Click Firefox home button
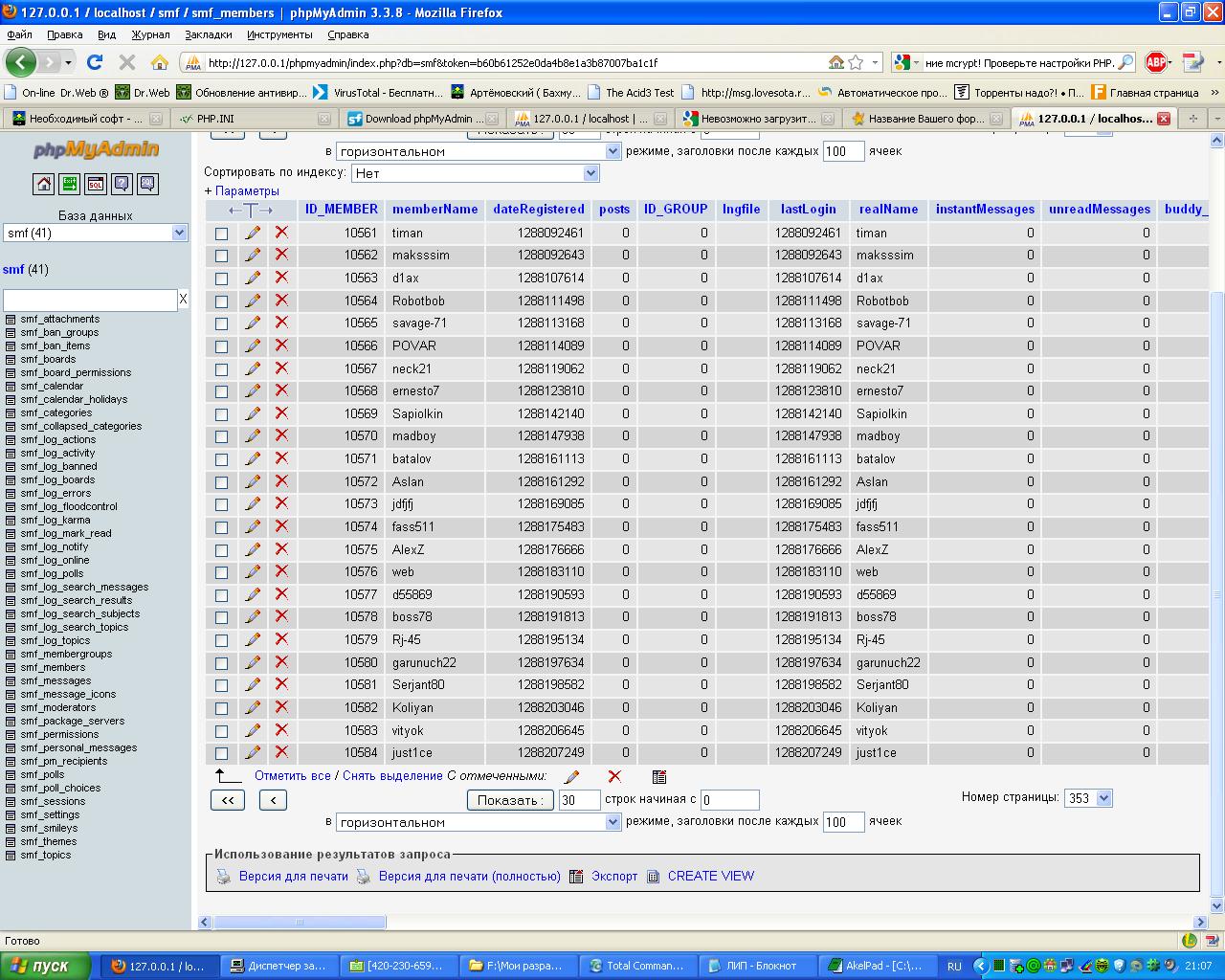Viewport: 1225px width, 980px height. pos(160,62)
